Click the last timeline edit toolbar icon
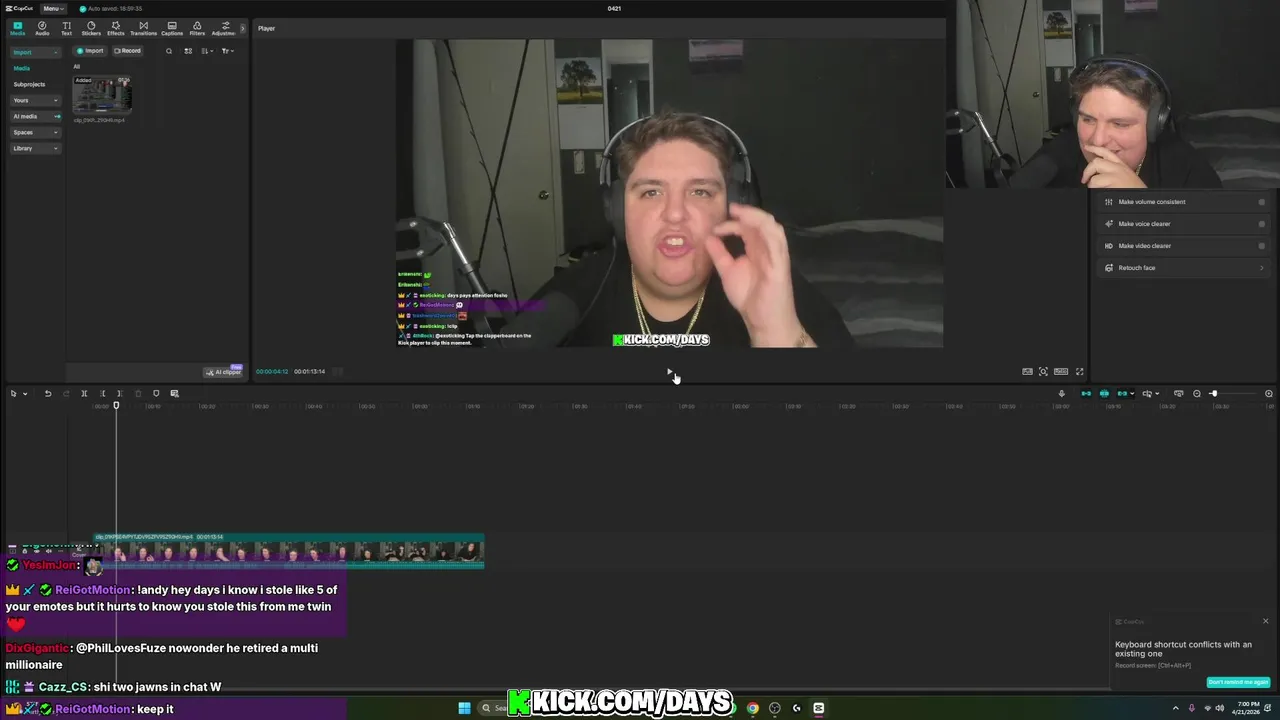1280x720 pixels. [174, 394]
